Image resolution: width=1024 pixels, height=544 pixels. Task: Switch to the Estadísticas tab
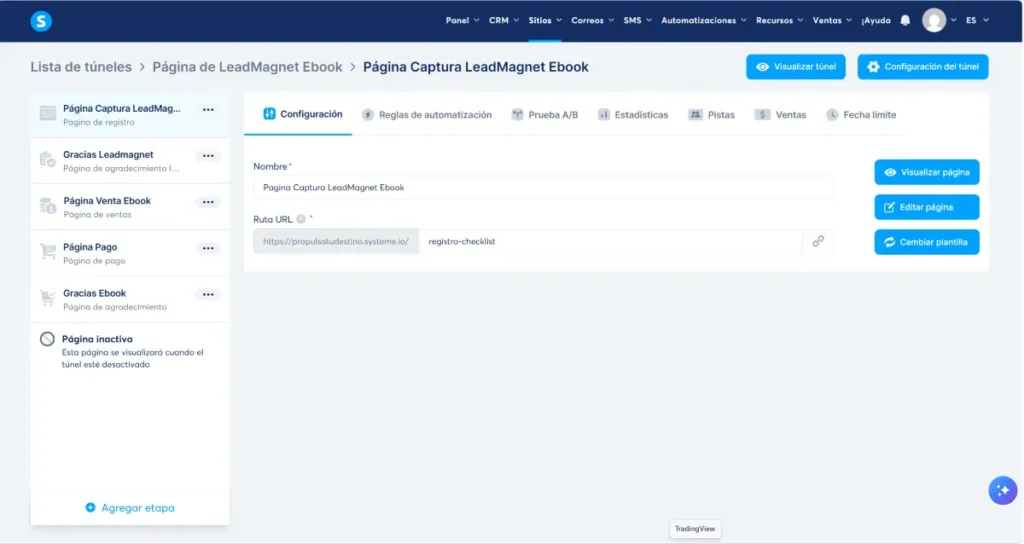click(x=633, y=115)
